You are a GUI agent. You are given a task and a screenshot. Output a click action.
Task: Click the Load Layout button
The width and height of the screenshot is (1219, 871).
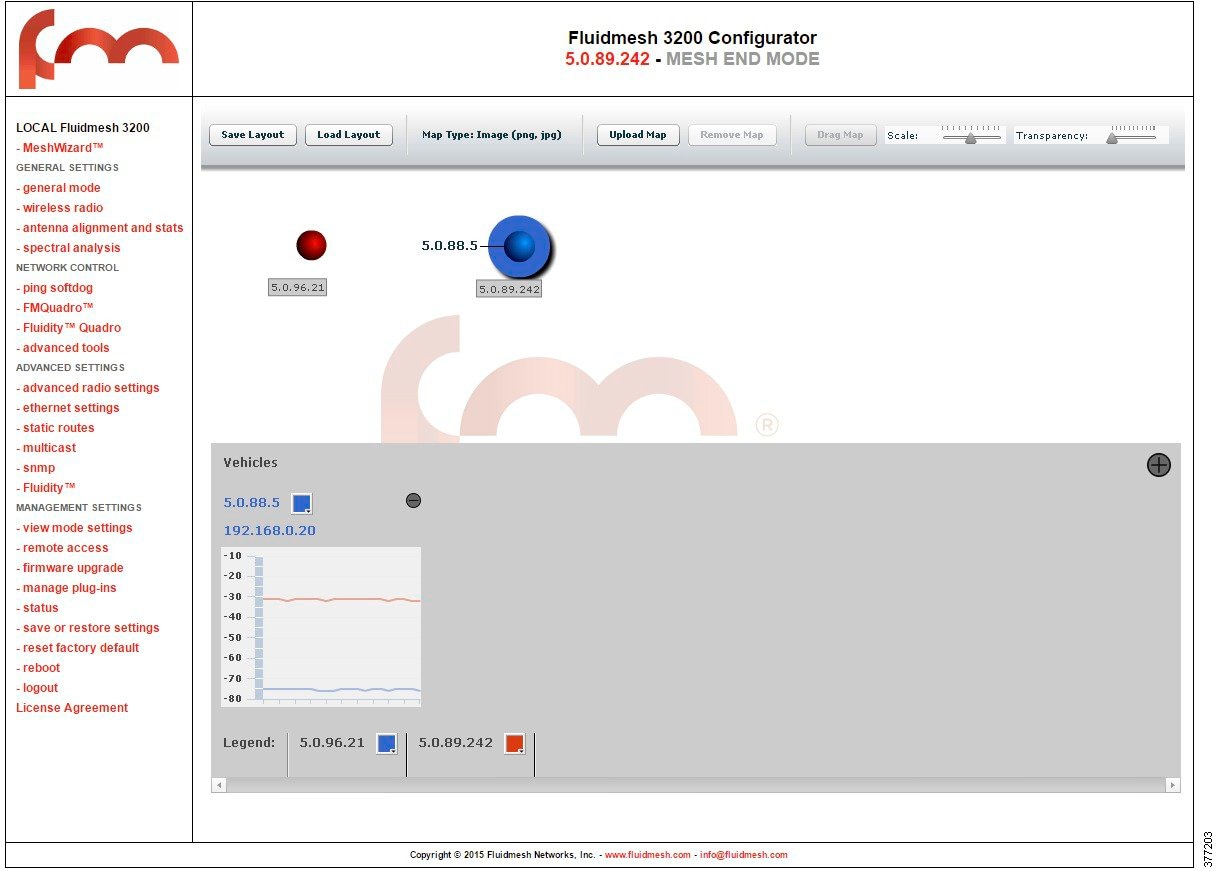[x=349, y=135]
